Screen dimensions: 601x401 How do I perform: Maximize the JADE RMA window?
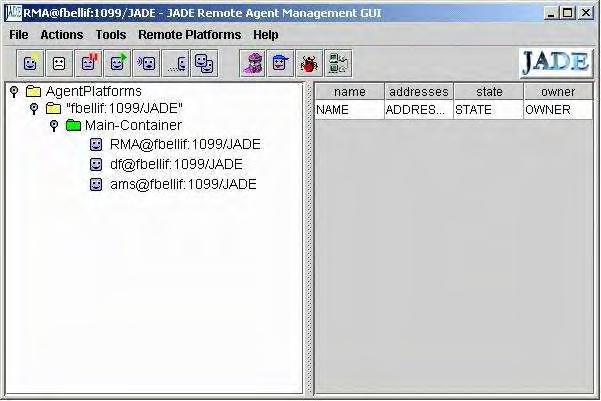coord(568,13)
